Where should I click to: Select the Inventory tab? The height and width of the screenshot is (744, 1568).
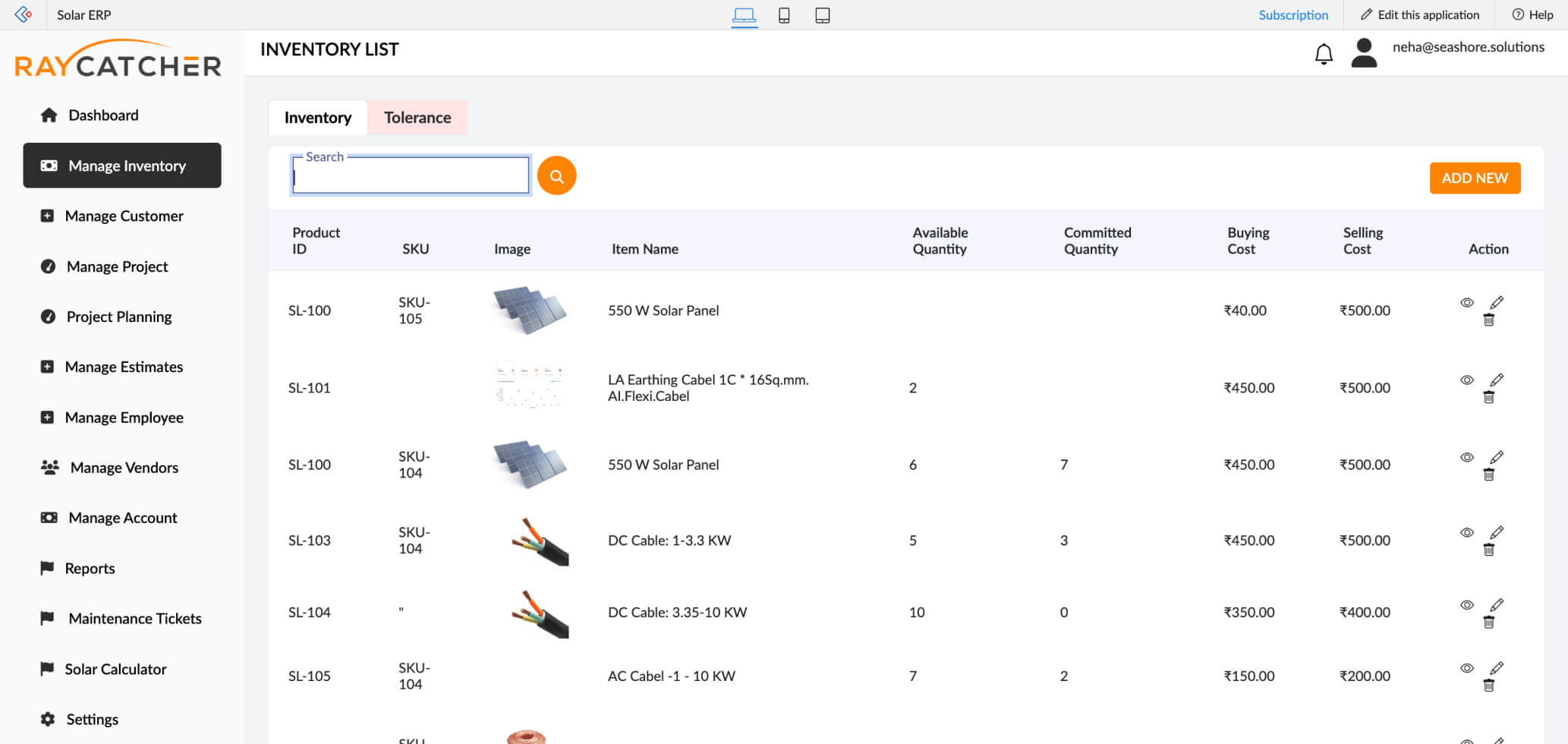(x=317, y=117)
